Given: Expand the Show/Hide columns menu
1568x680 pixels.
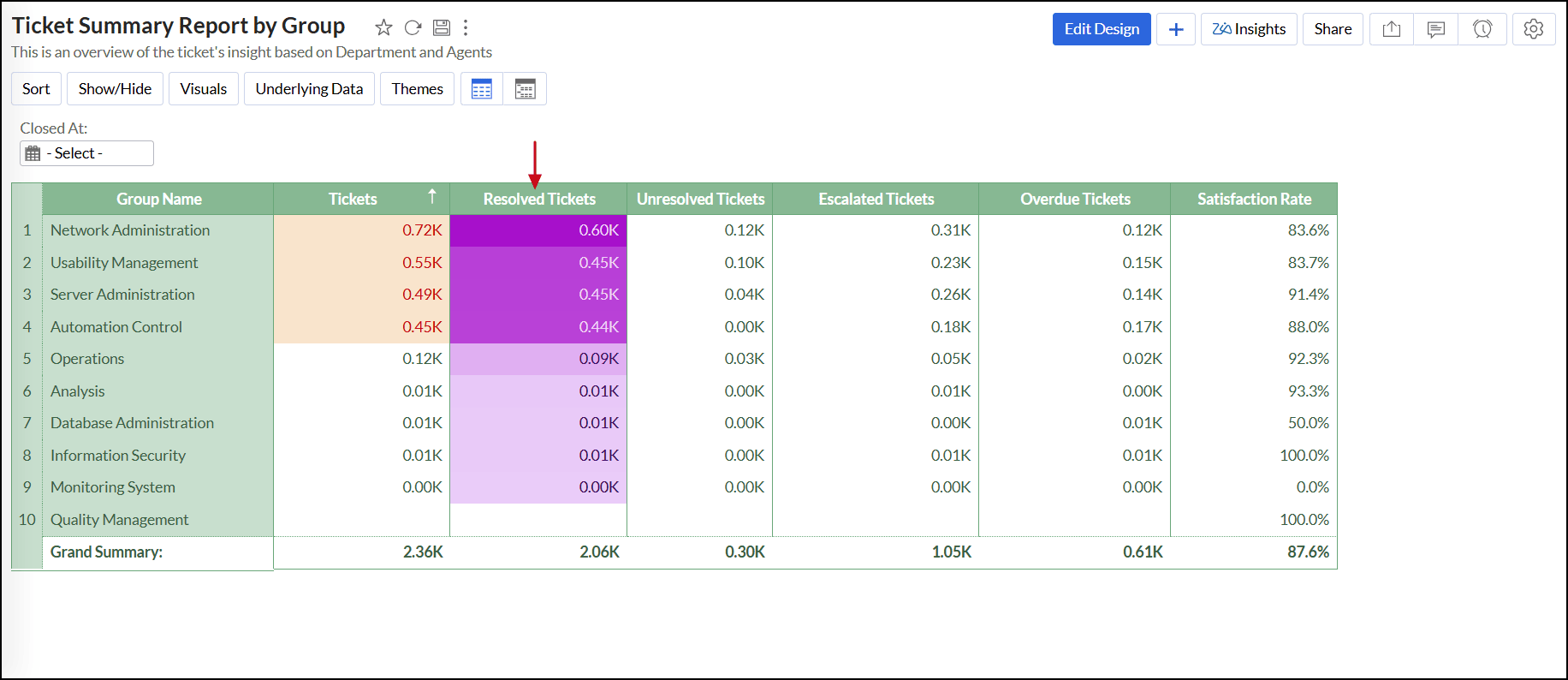Looking at the screenshot, I should [x=115, y=89].
